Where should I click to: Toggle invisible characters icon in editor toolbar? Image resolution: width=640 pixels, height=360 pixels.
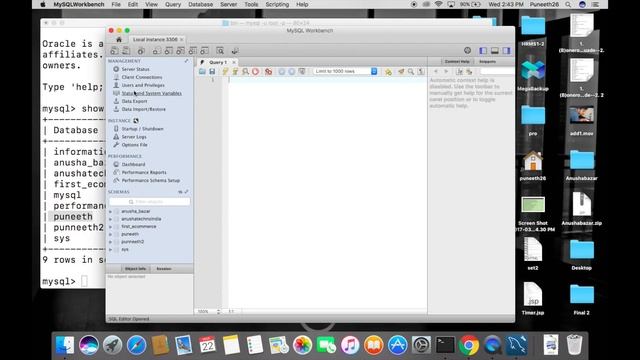[421, 71]
